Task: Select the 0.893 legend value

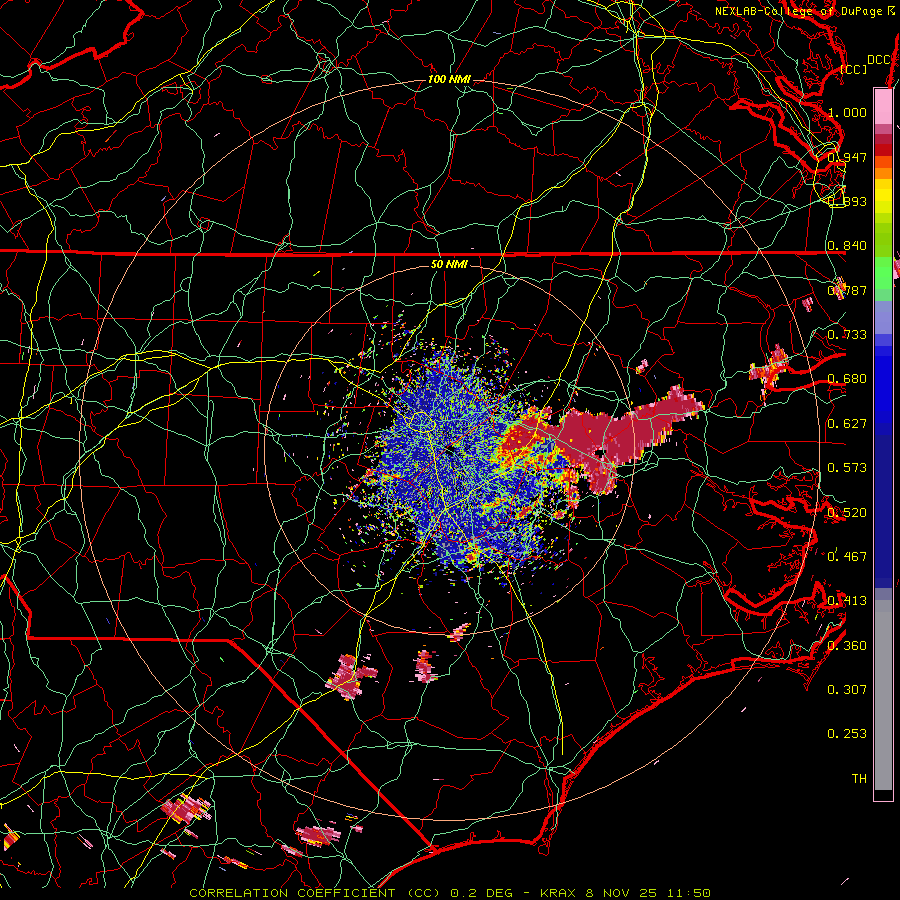Action: click(847, 201)
